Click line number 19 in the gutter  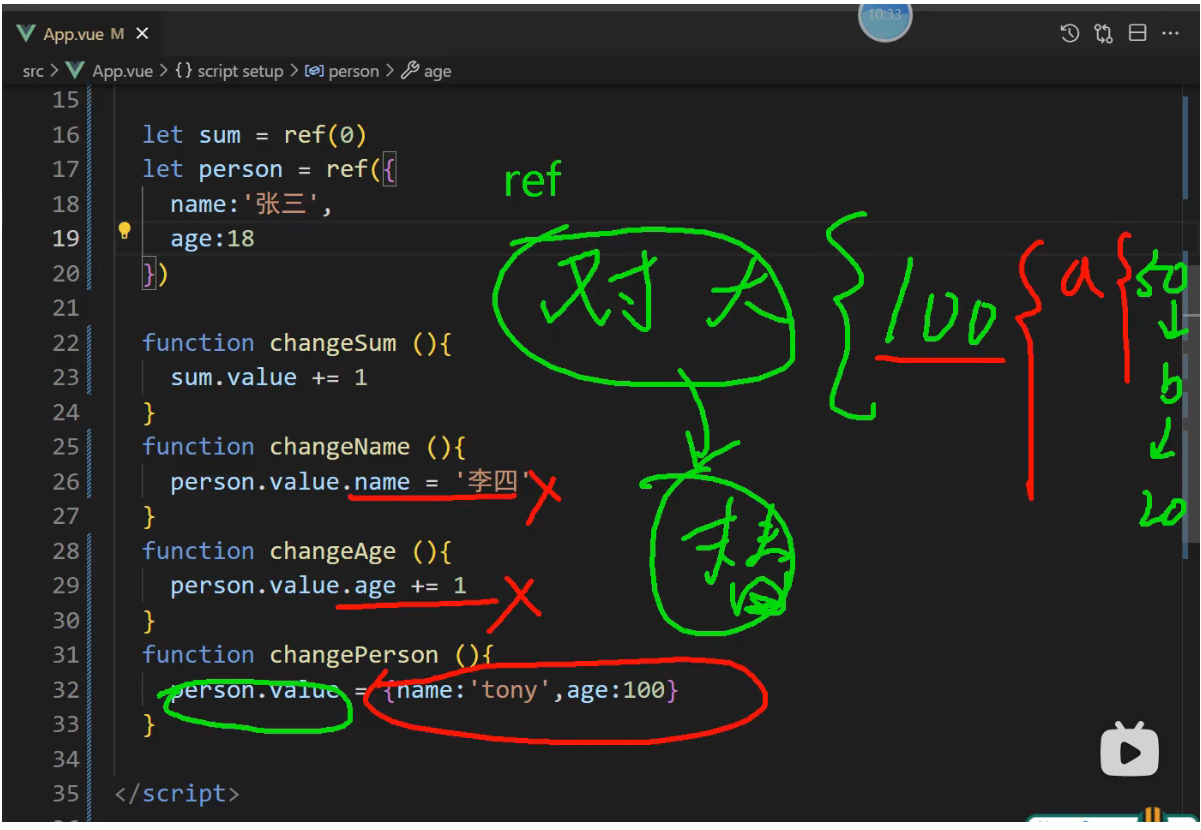pos(66,238)
